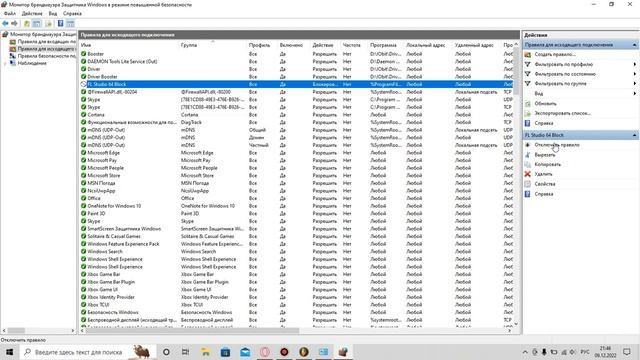
Task: Open File Explorer from the taskbar
Action: 205,352
